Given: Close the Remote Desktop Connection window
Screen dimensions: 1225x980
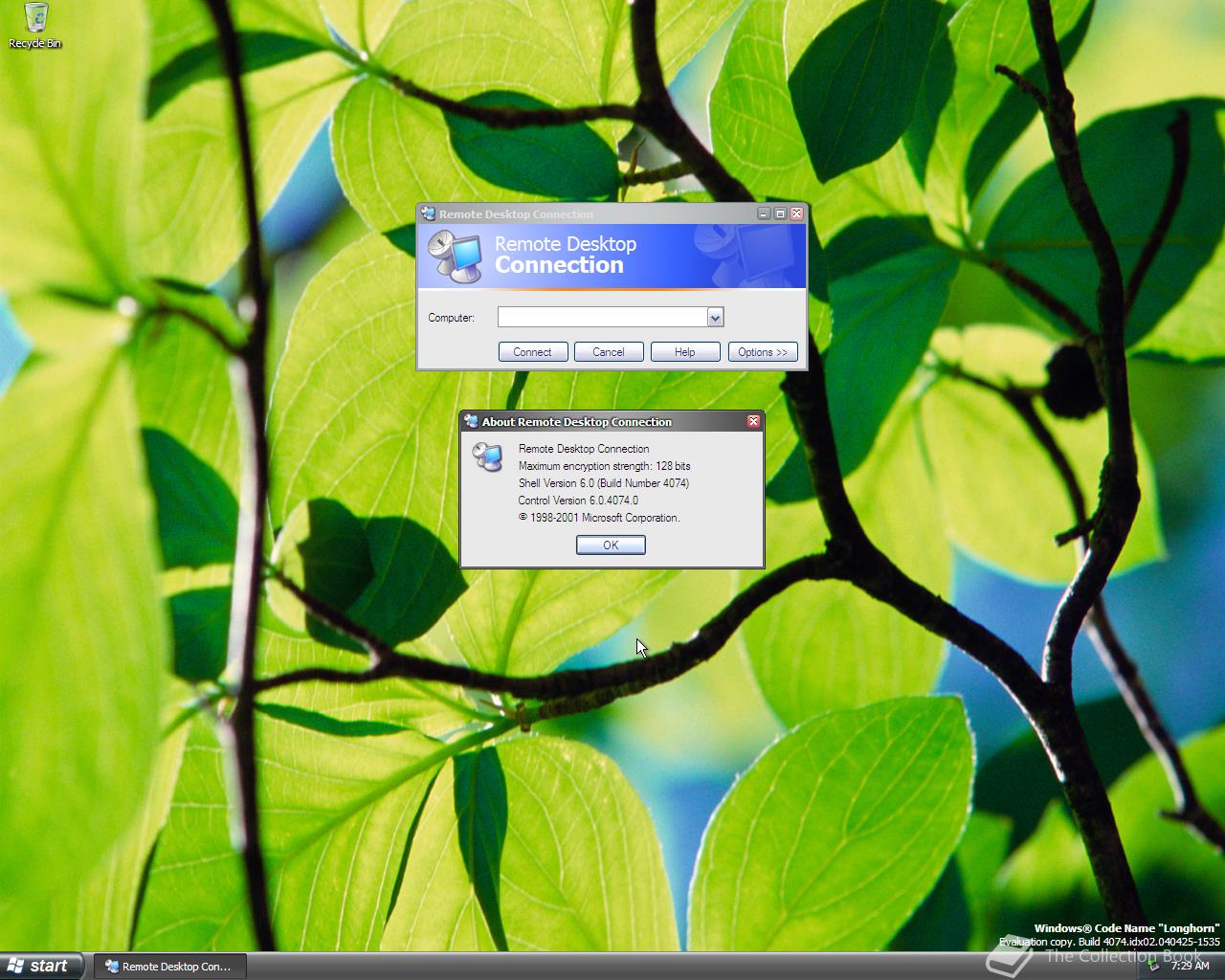Looking at the screenshot, I should click(796, 213).
